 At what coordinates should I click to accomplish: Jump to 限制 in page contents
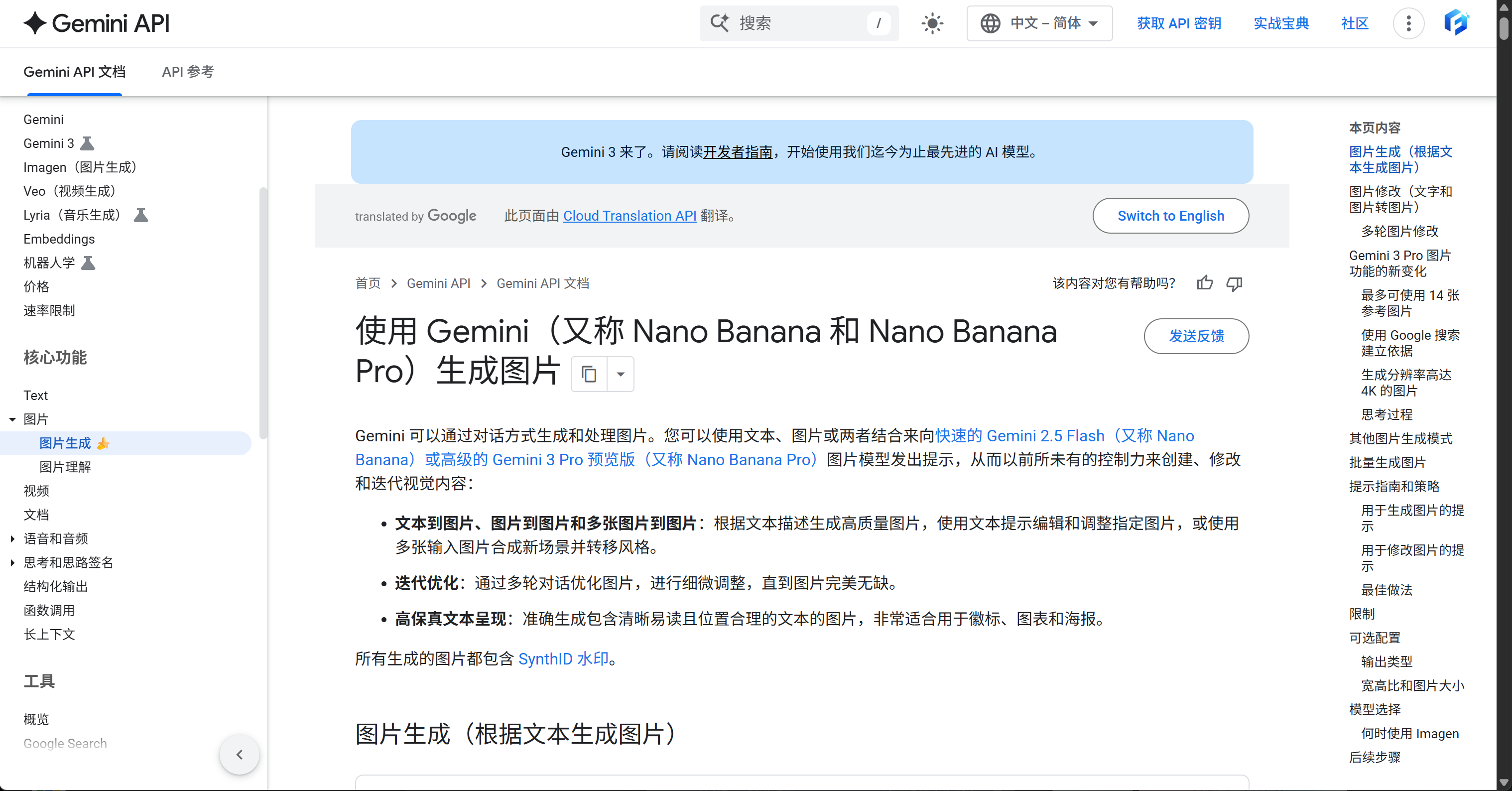[x=1362, y=614]
